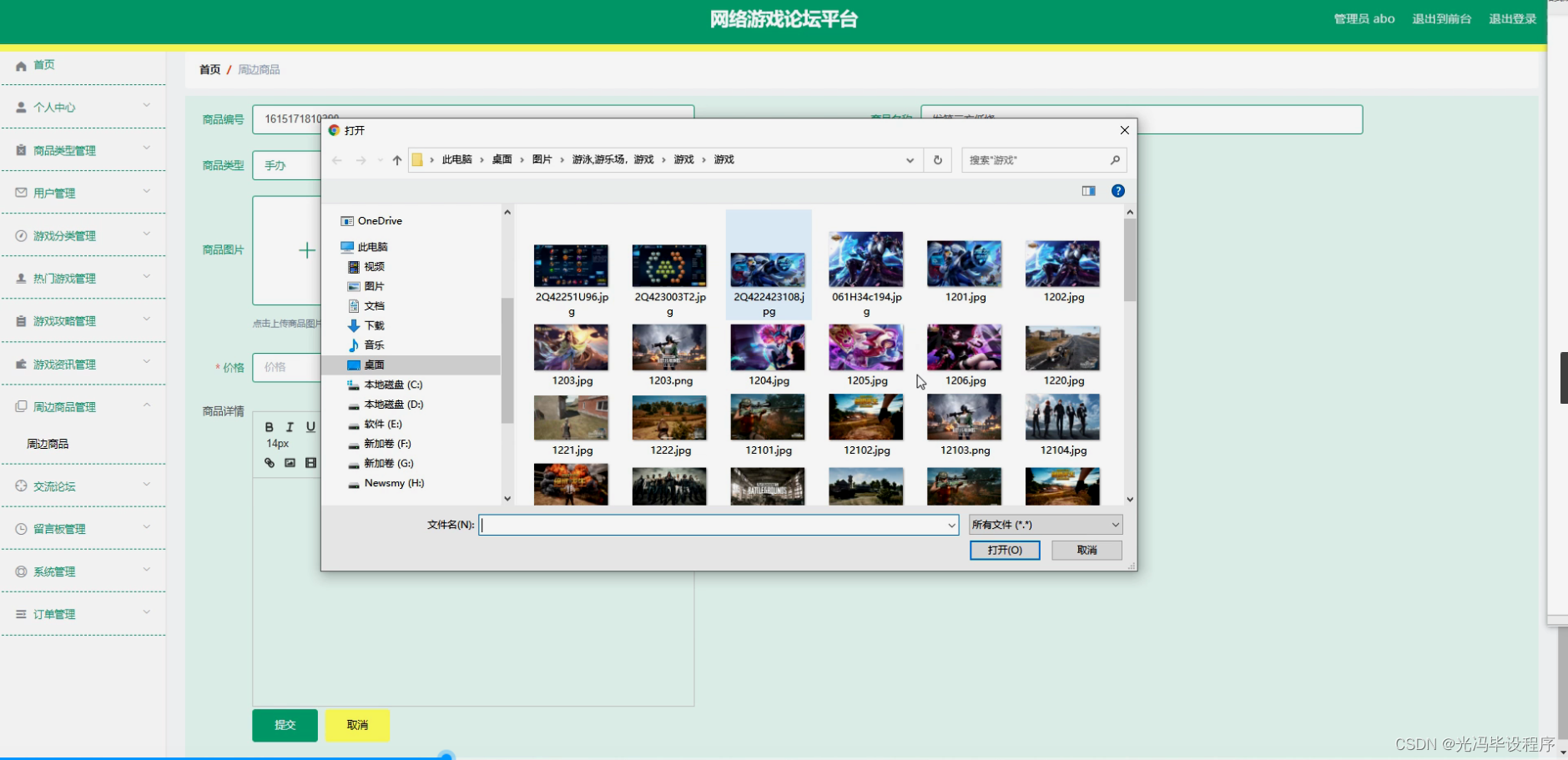Click 退出到前台 link in header
The image size is (1568, 760).
tap(1441, 19)
